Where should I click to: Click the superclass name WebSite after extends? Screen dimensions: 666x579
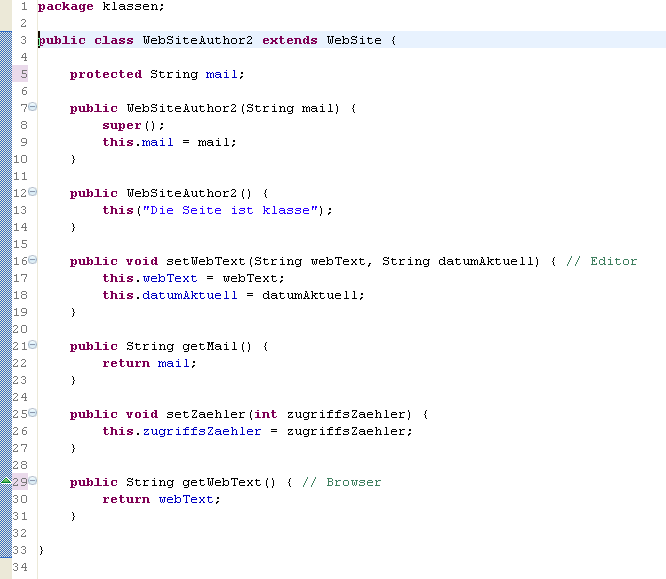coord(354,40)
